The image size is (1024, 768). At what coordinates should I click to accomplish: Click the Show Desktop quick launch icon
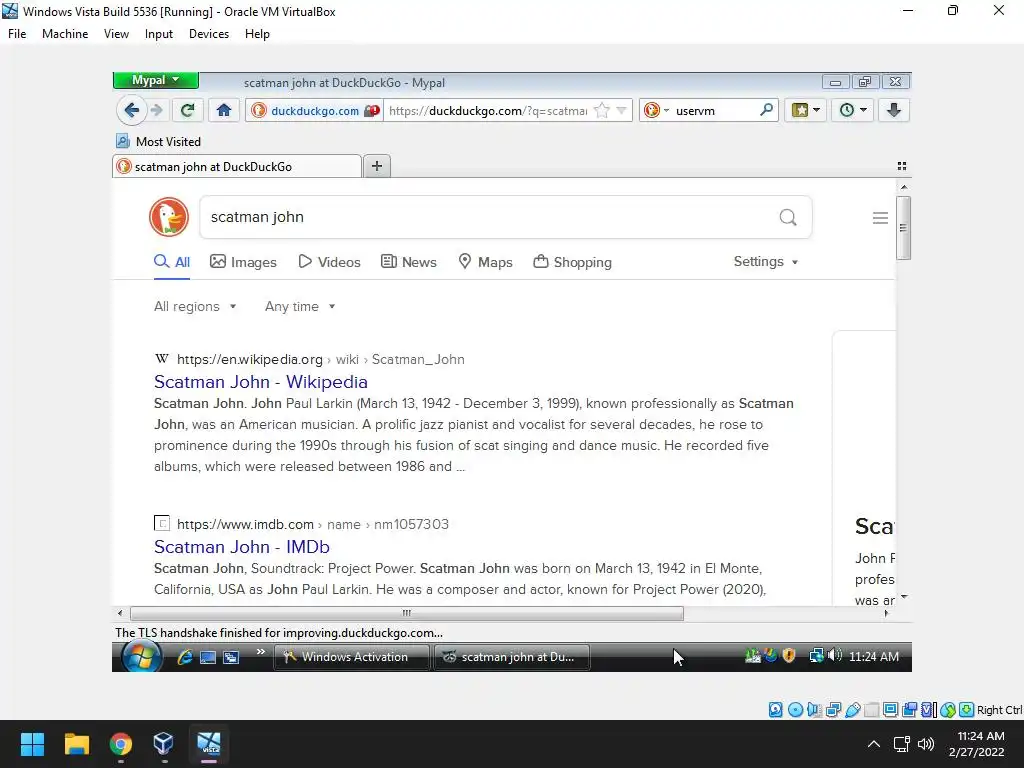(208, 657)
